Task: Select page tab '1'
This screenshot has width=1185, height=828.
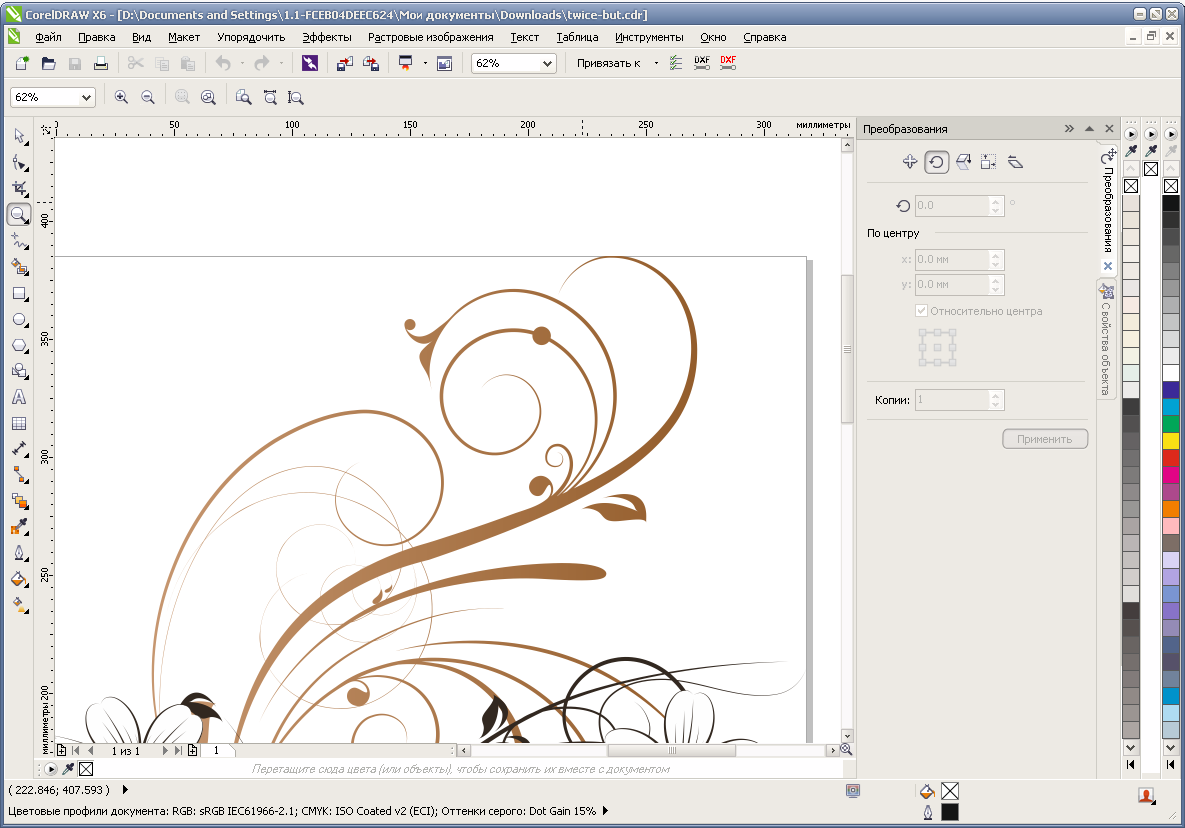Action: pos(216,750)
